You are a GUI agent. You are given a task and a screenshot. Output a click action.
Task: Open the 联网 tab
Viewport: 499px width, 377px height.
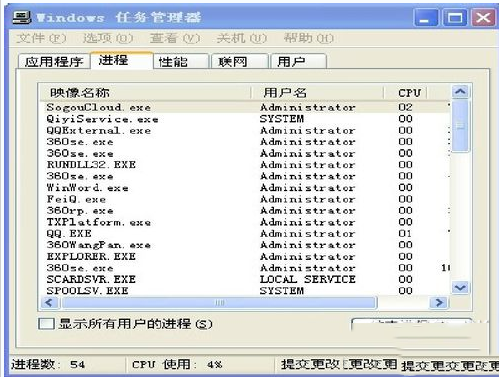point(240,61)
